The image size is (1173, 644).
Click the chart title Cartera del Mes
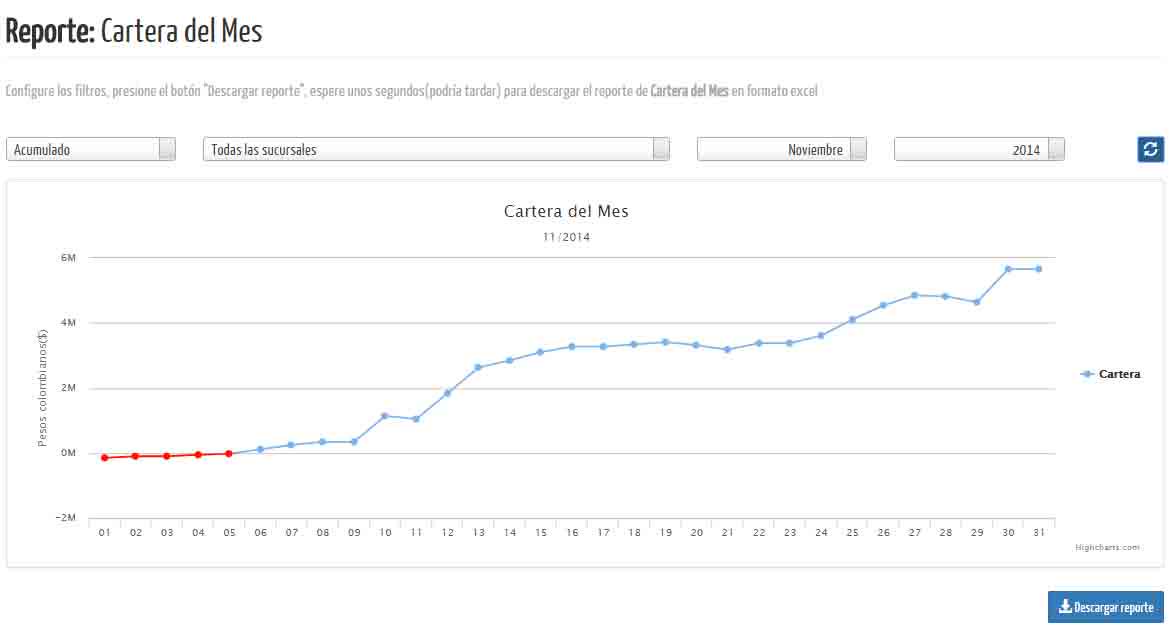tap(566, 211)
